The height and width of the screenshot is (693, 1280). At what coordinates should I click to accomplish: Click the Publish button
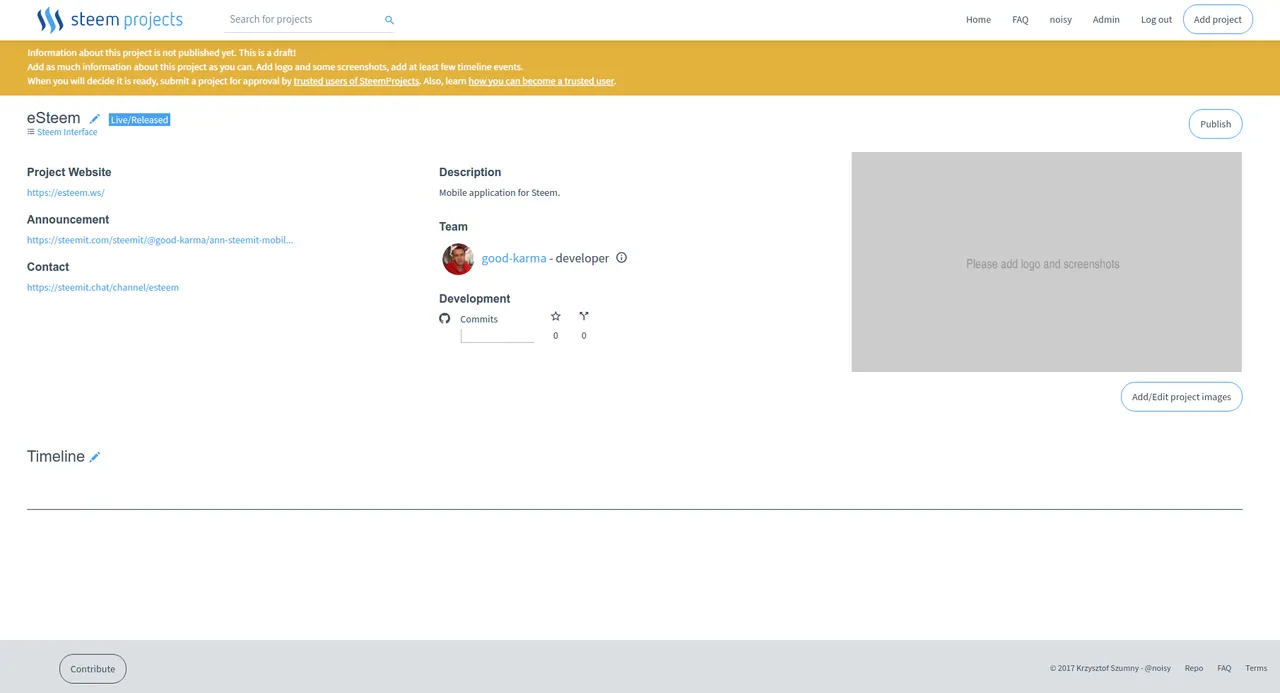(1215, 124)
